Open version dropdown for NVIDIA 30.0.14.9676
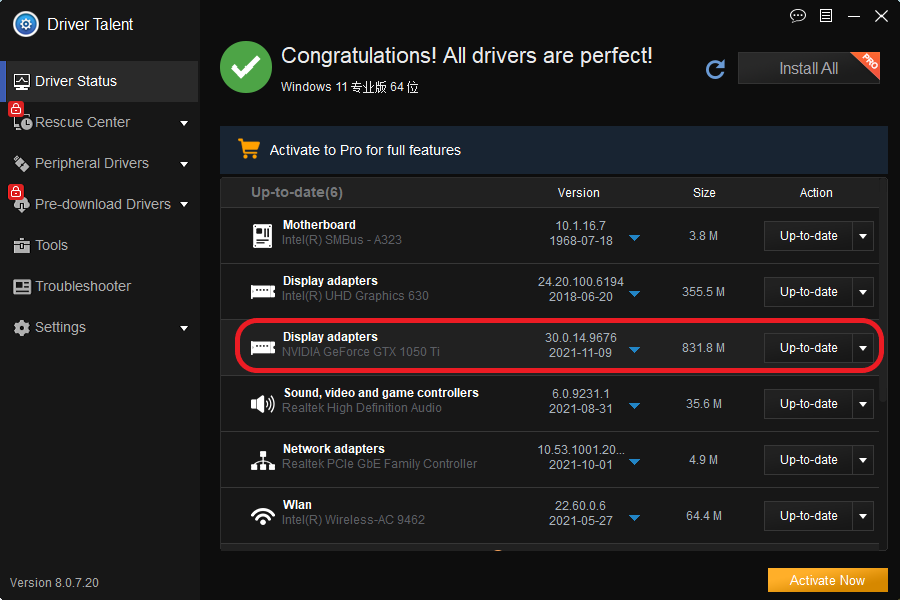The image size is (900, 600). 634,350
